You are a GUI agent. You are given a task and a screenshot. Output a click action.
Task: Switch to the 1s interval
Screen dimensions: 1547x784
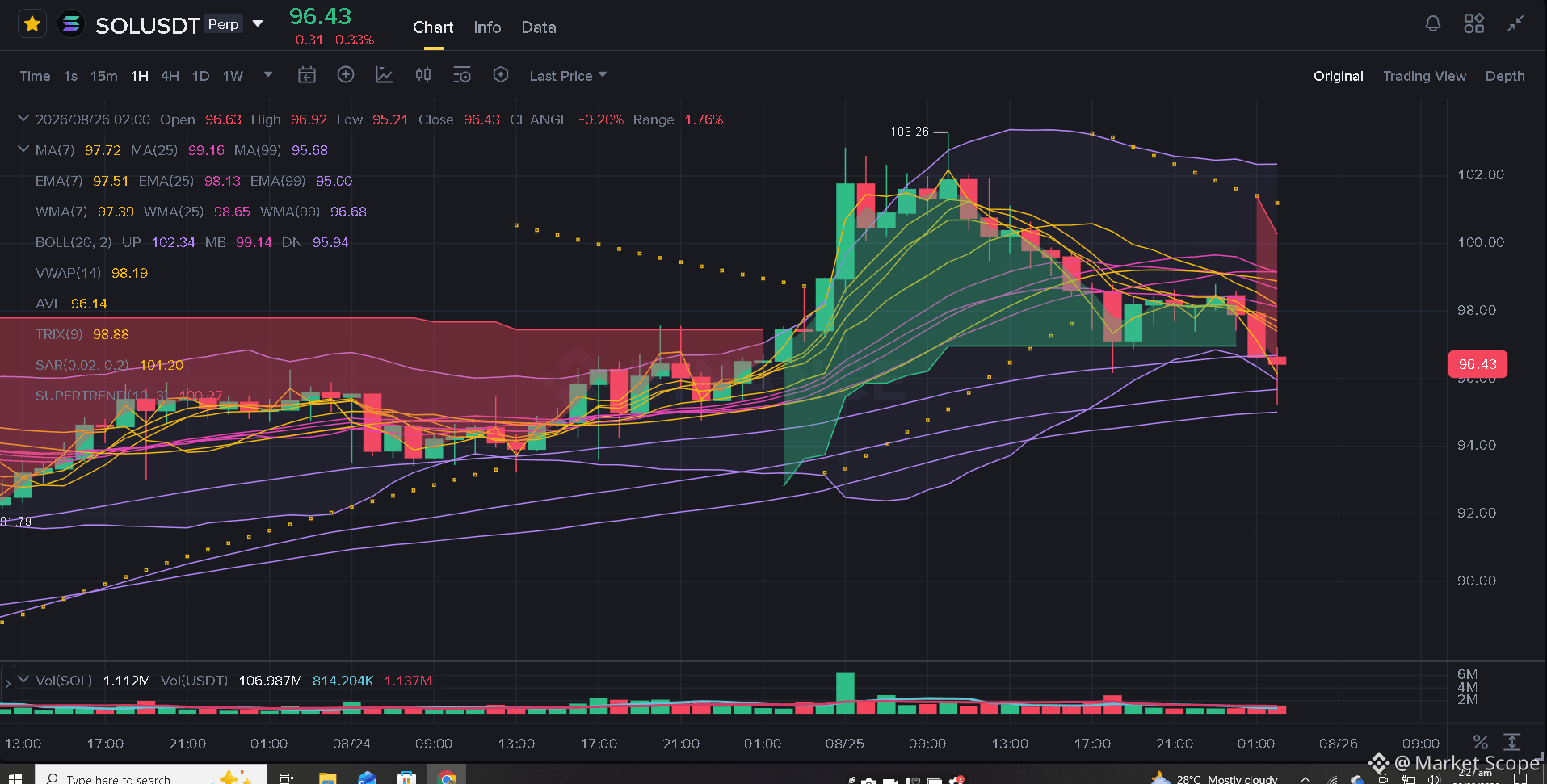[x=71, y=76]
